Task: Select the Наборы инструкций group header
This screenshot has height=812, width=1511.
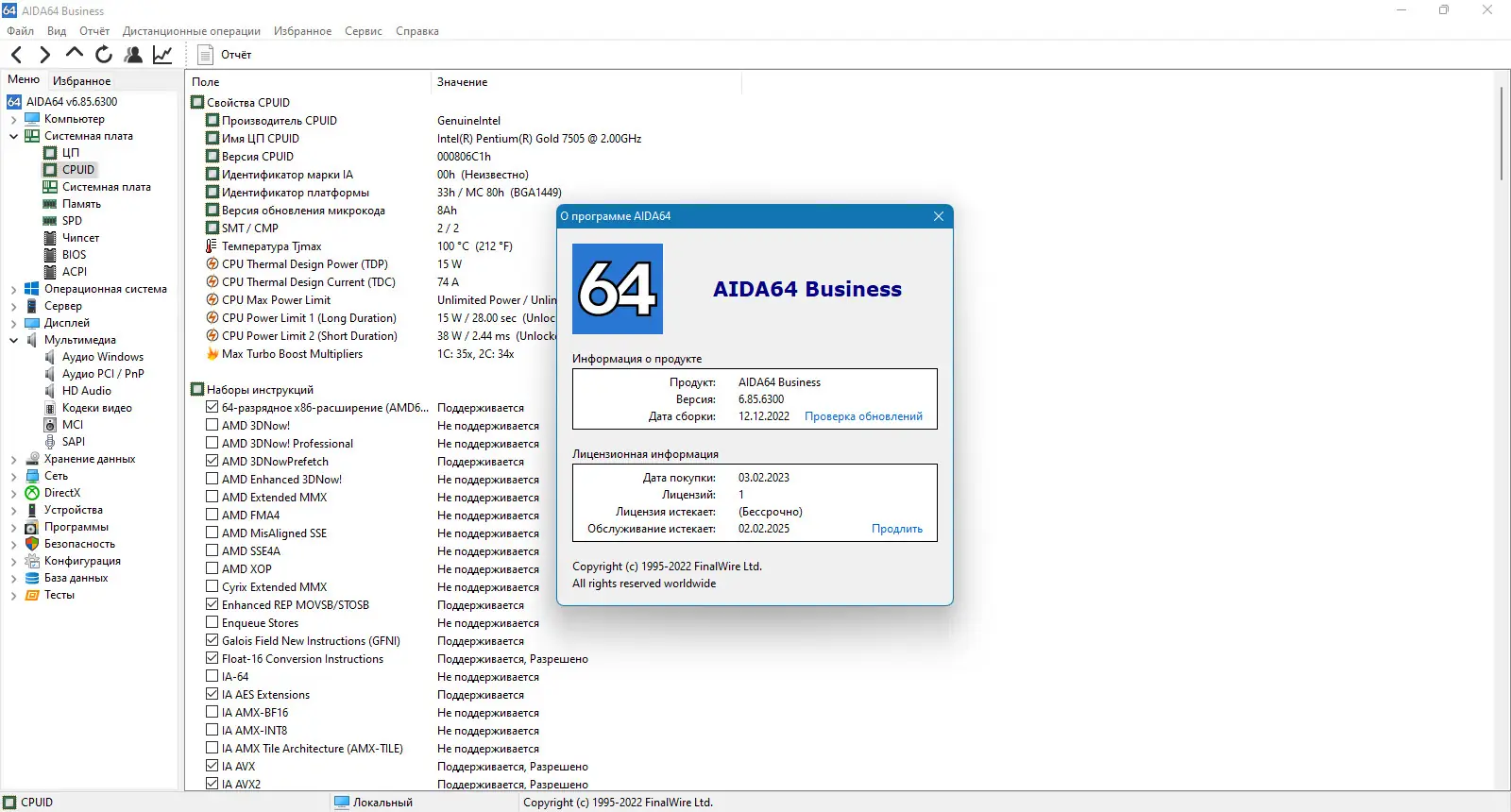Action: [260, 390]
